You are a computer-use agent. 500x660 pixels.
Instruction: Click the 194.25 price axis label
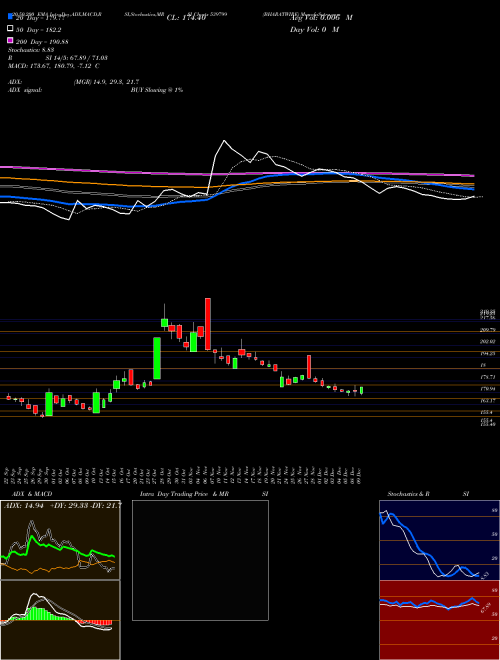[x=490, y=354]
